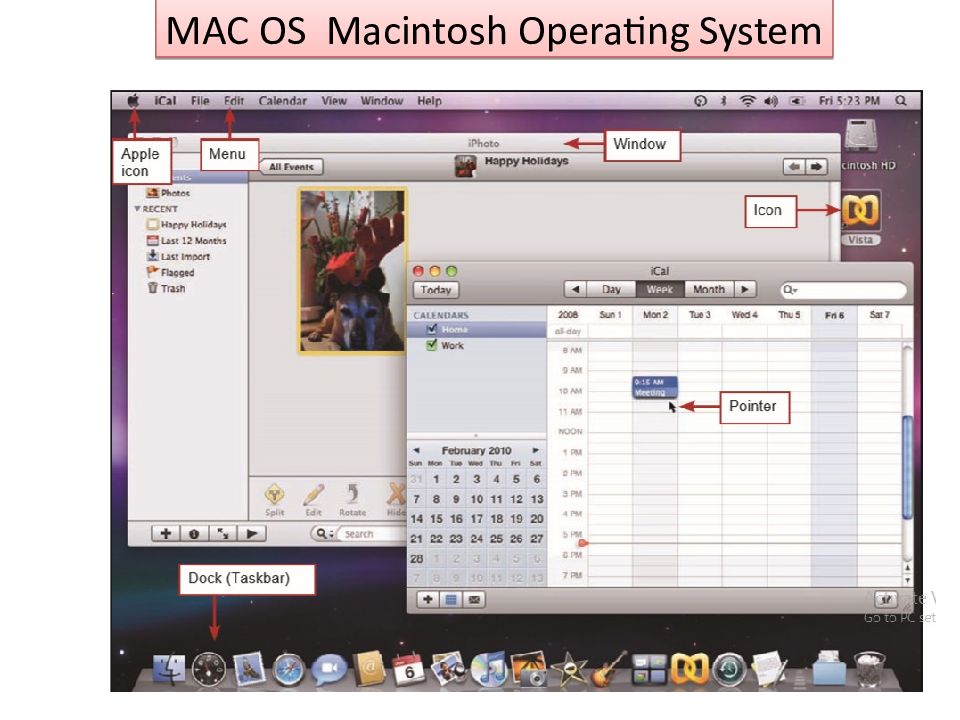Open Time Machine in the Dock
The image size is (960, 720).
[x=729, y=669]
